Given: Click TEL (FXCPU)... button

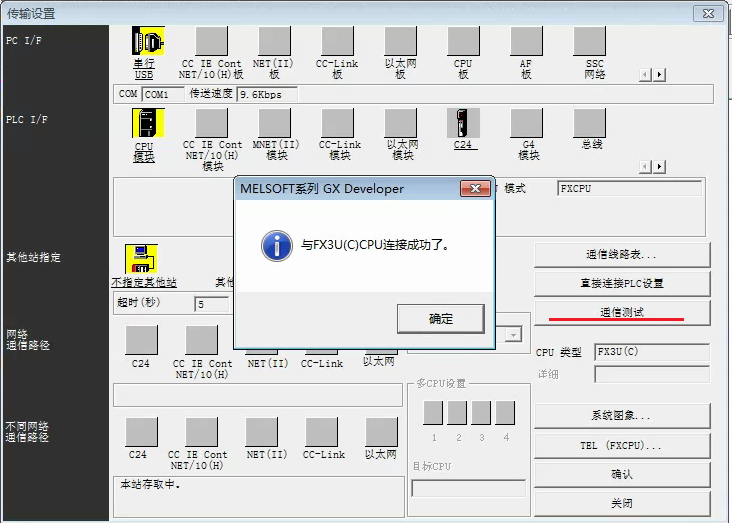Looking at the screenshot, I should (x=622, y=445).
